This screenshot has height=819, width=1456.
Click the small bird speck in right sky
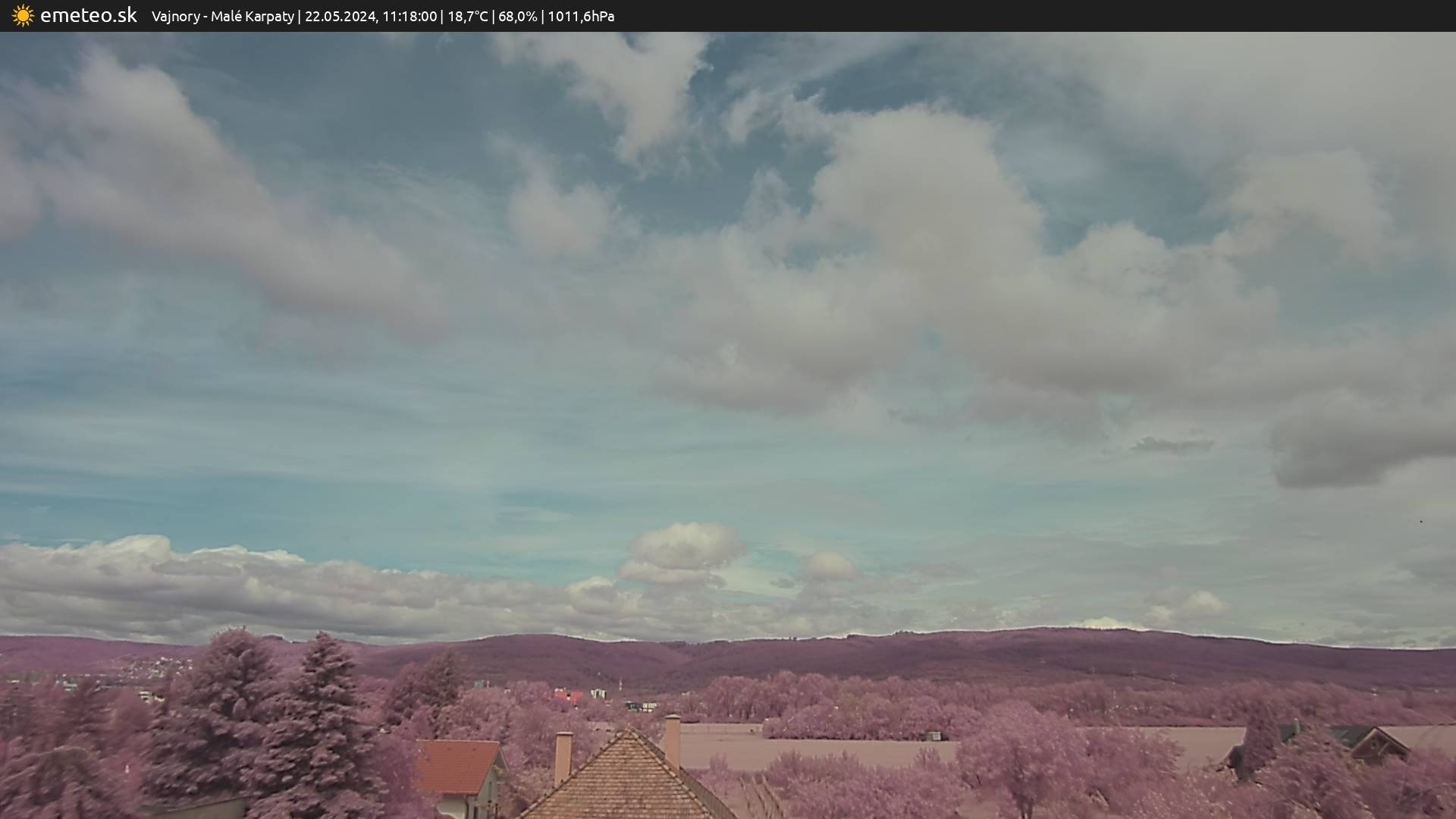1420,522
